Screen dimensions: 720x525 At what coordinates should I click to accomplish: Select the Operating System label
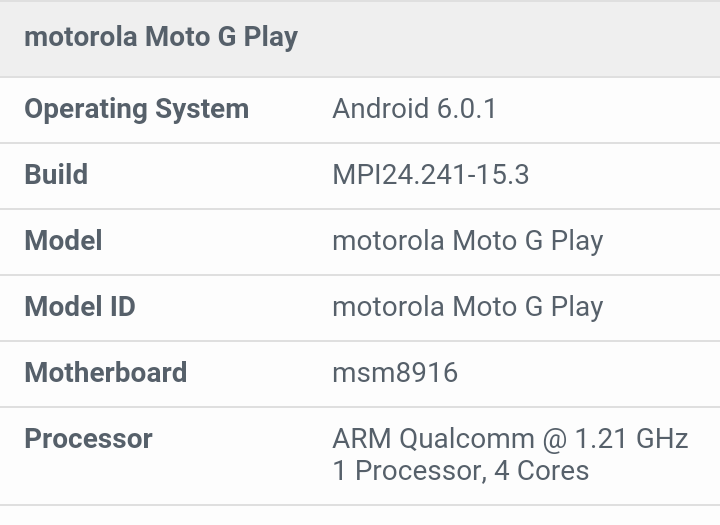tap(136, 109)
